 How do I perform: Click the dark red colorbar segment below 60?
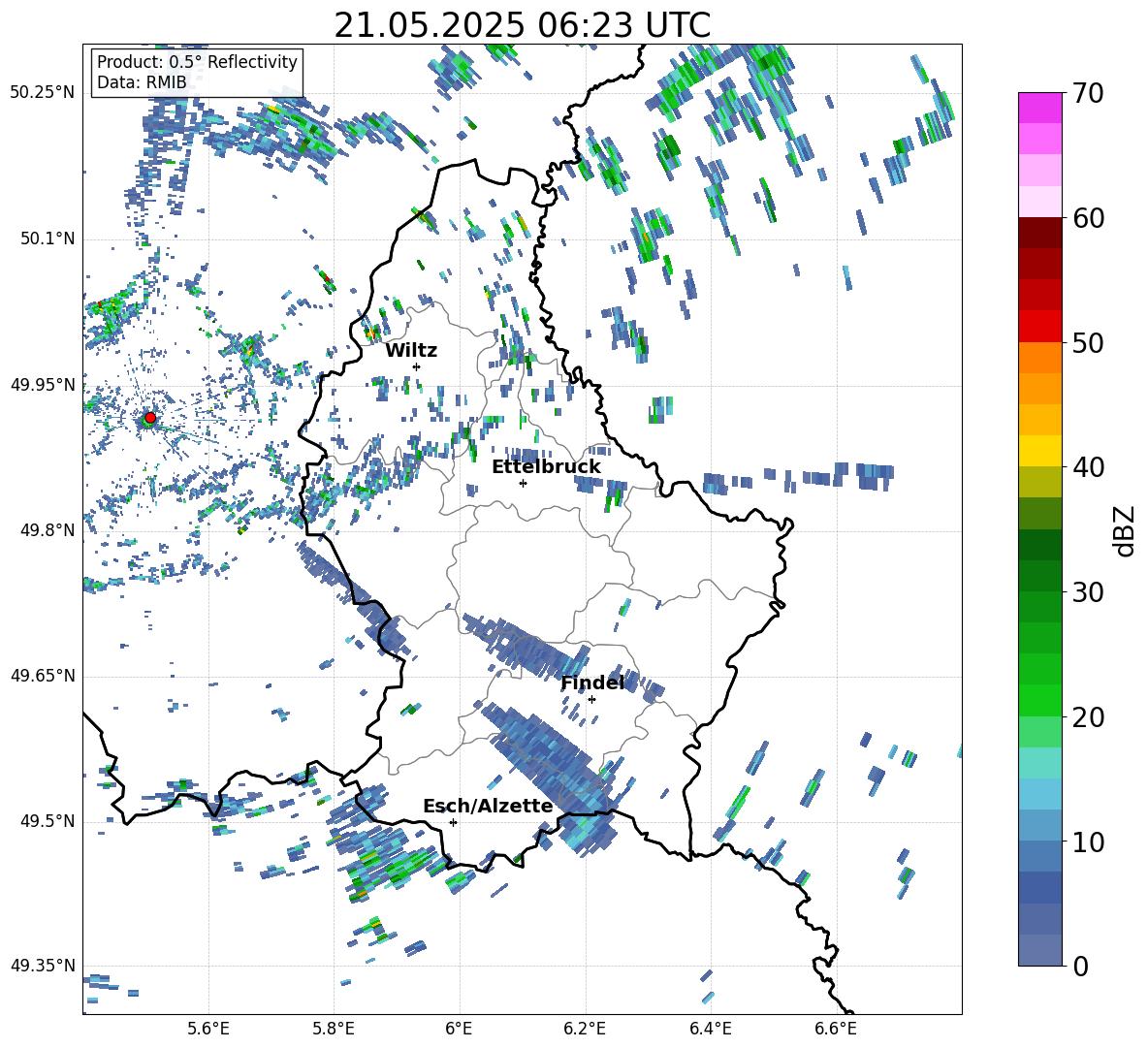coord(1039,233)
